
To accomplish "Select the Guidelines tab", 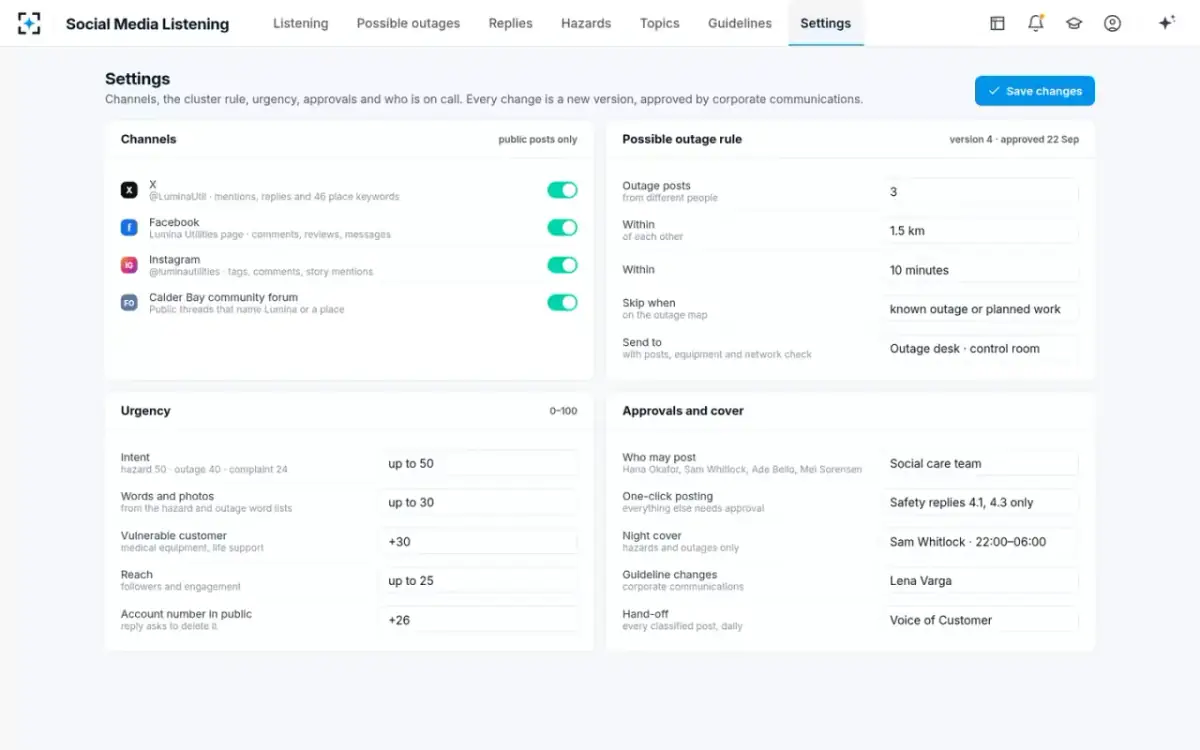I will [x=740, y=23].
